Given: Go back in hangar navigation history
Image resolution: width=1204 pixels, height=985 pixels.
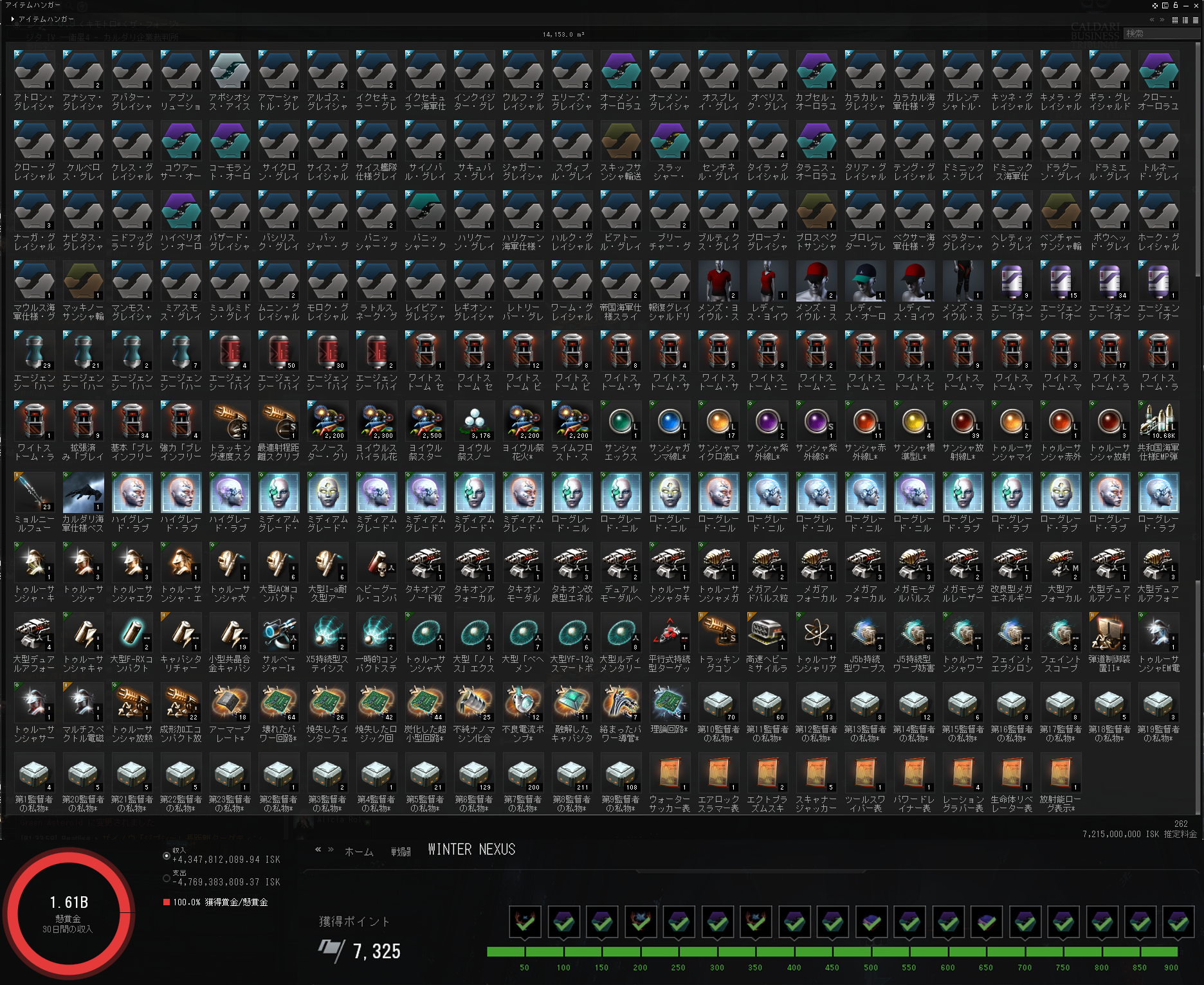Looking at the screenshot, I should tap(1152, 20).
